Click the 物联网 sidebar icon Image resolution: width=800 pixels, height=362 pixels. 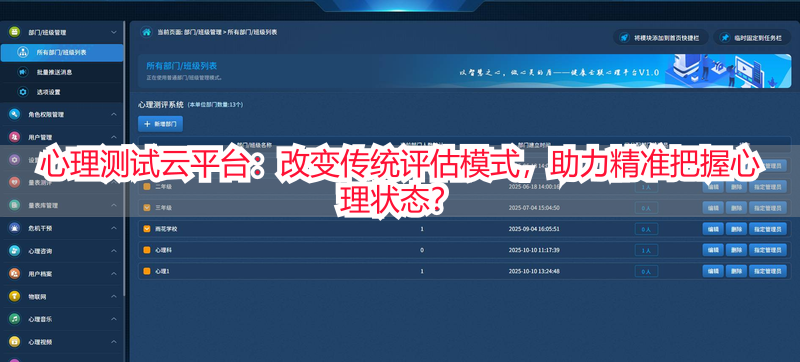14,296
